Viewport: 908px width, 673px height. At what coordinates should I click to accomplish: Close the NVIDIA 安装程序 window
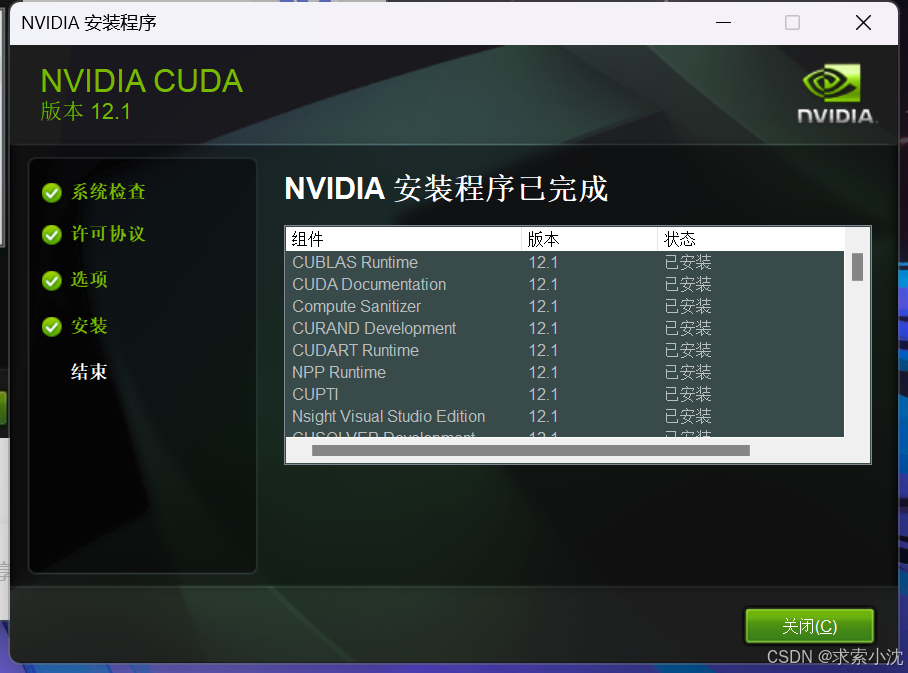point(863,23)
